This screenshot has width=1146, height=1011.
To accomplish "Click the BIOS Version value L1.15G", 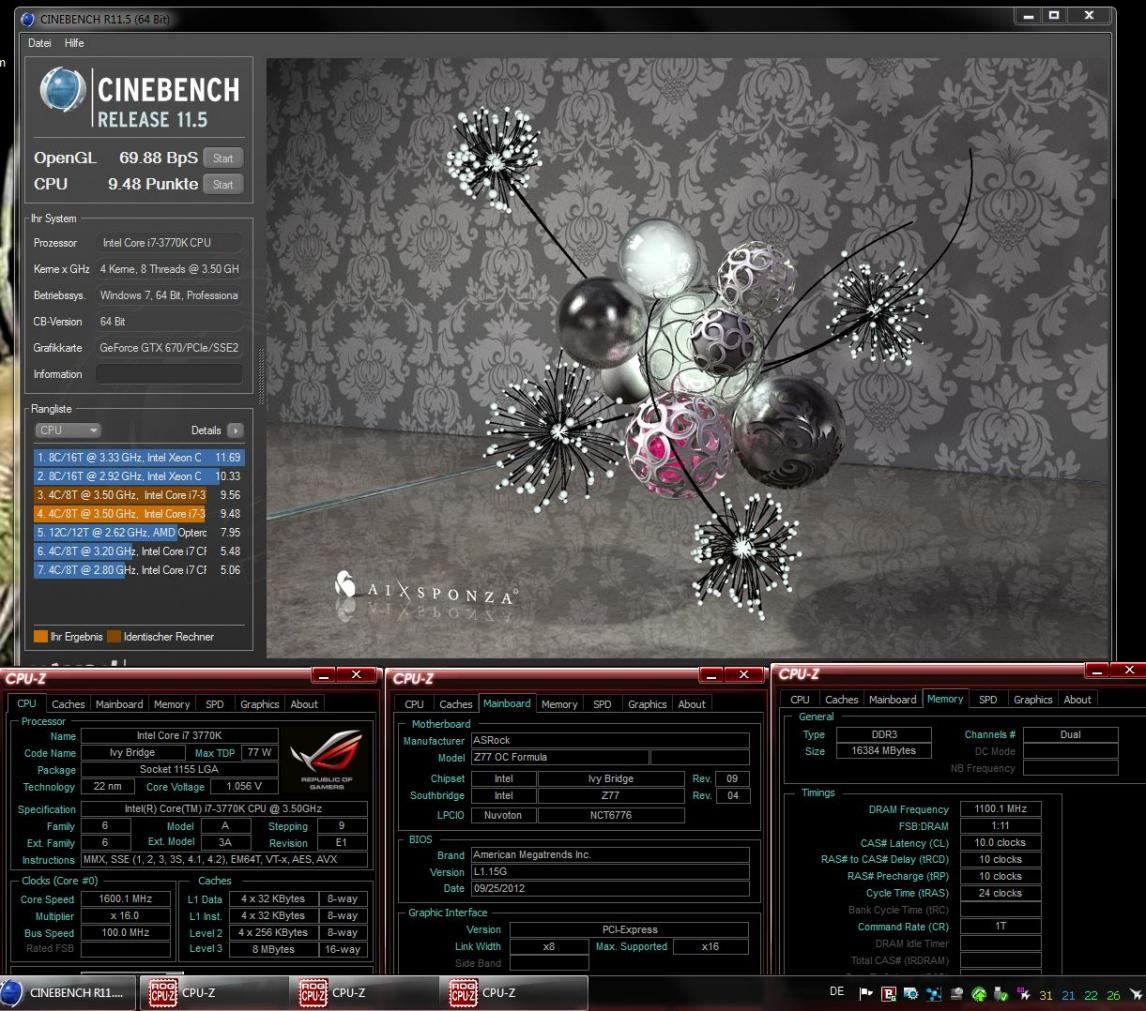I will [x=610, y=871].
